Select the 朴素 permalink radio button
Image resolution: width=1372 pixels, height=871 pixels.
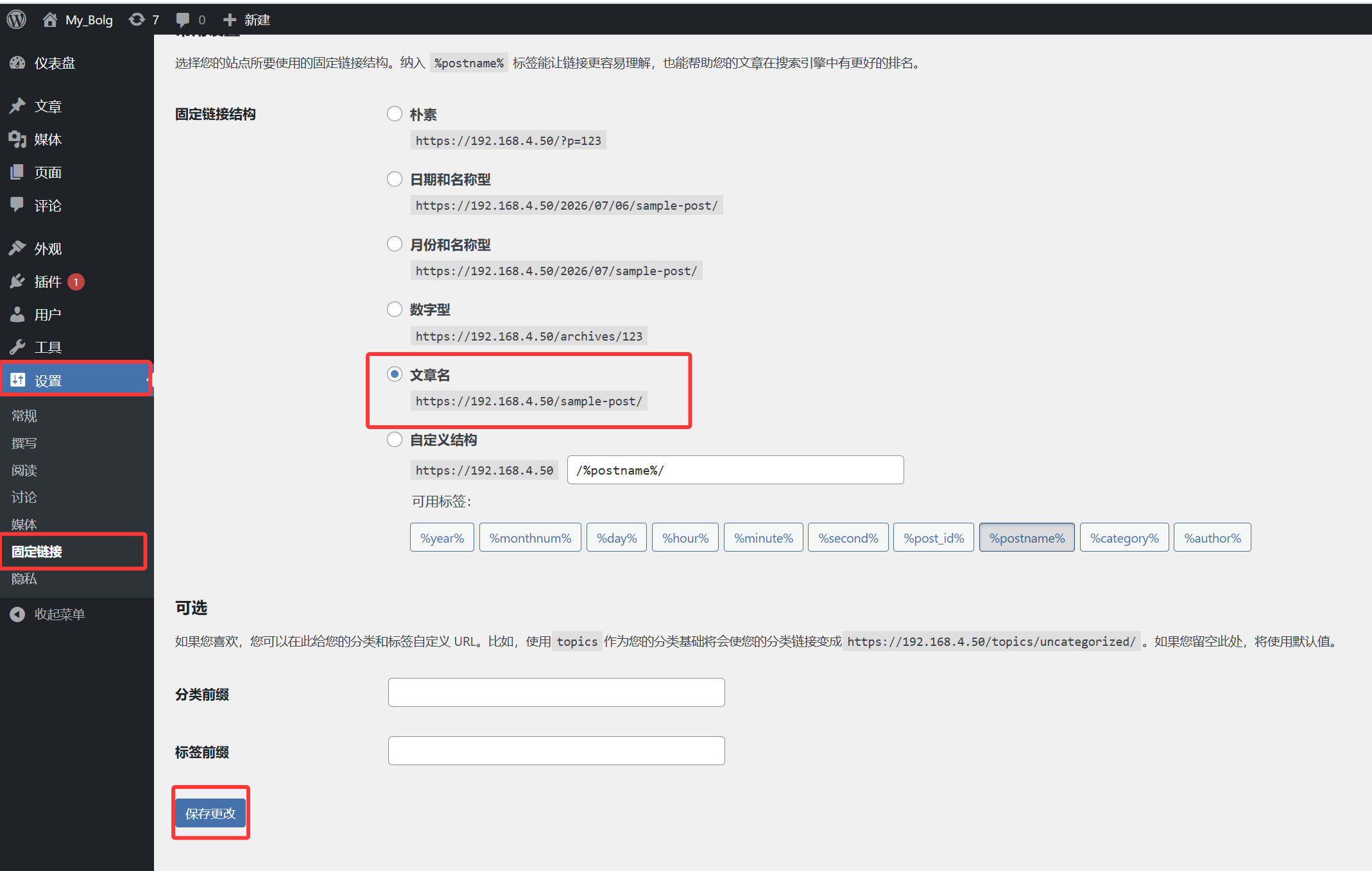395,114
